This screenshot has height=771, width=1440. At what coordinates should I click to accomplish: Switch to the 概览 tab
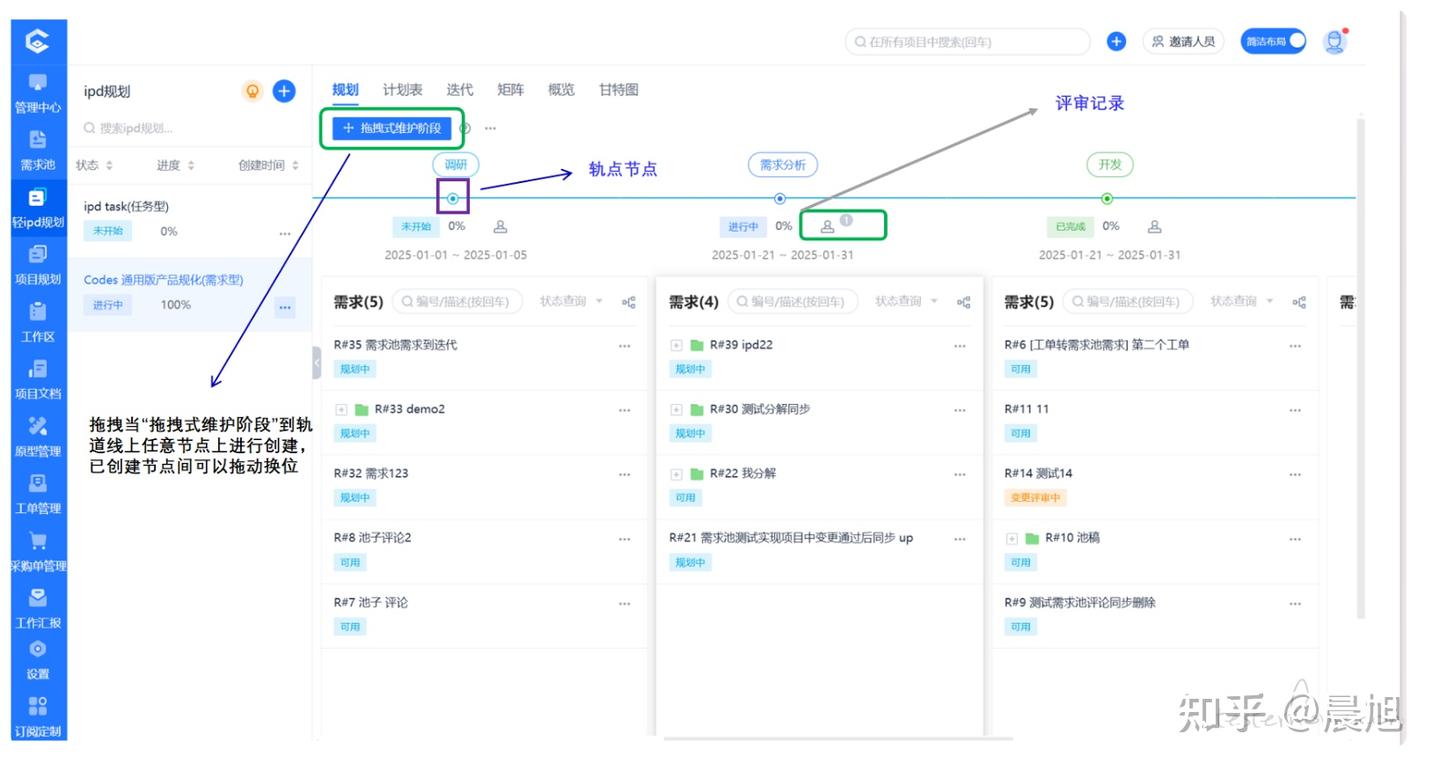tap(561, 90)
